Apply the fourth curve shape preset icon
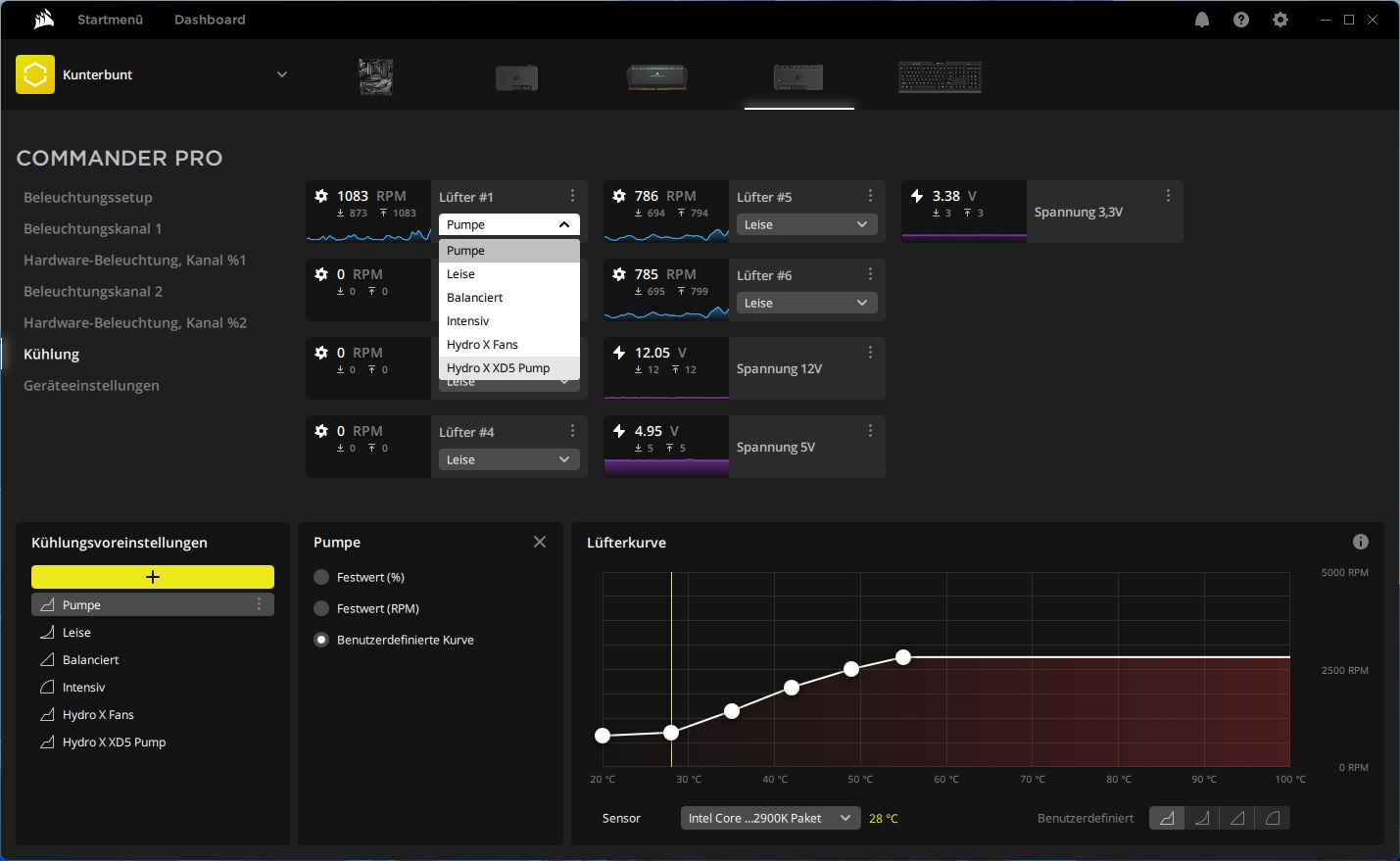Screen dimensions: 1400x861 click(x=1273, y=818)
